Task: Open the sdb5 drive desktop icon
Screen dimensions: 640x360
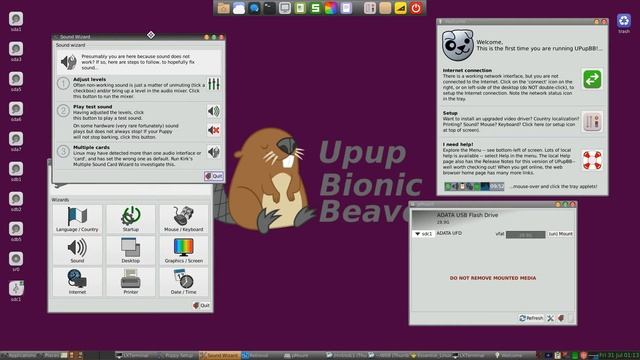Action: pos(16,231)
